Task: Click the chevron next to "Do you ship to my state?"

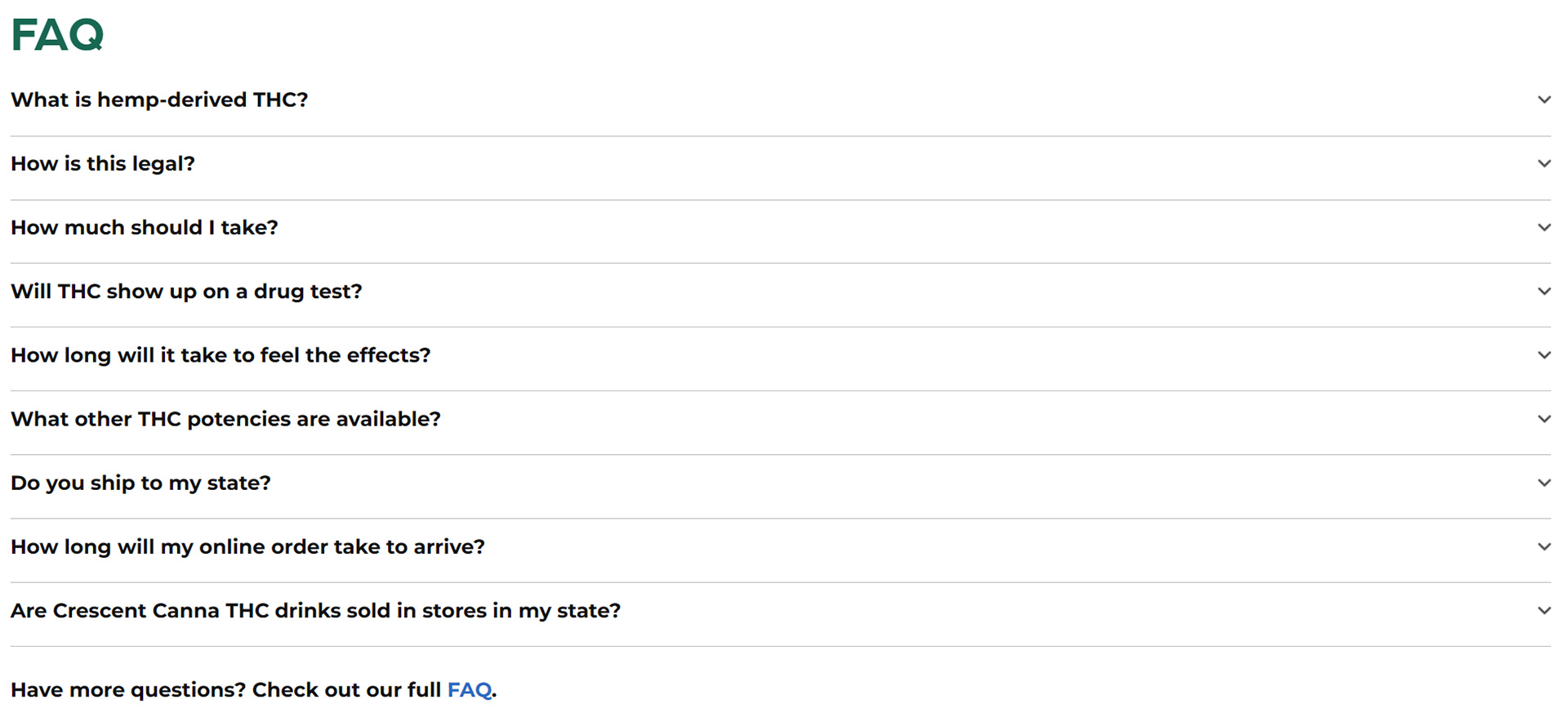Action: coord(1543,483)
